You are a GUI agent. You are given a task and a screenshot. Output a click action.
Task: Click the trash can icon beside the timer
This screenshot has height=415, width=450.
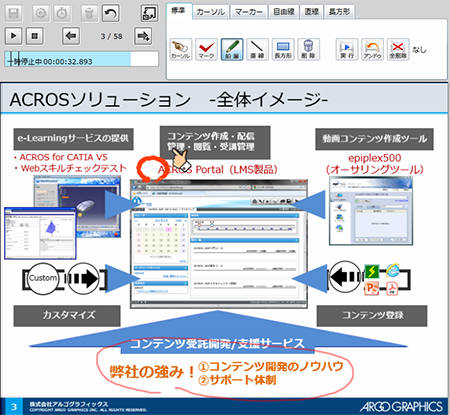click(x=89, y=13)
